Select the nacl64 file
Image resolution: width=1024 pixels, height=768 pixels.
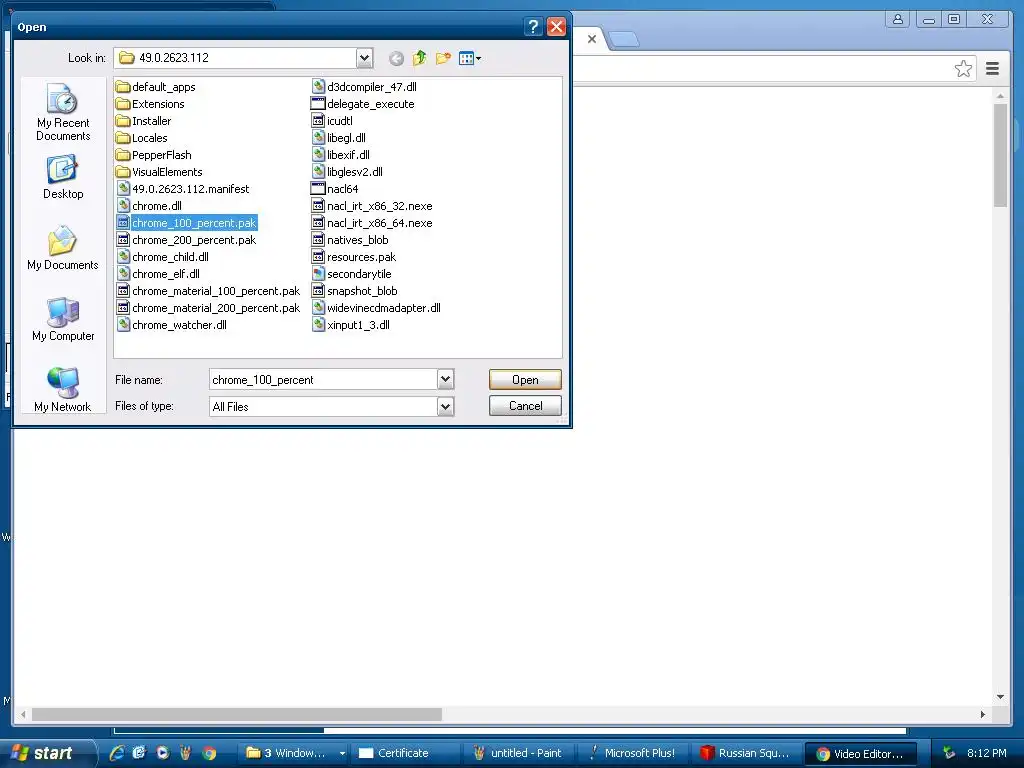335,189
